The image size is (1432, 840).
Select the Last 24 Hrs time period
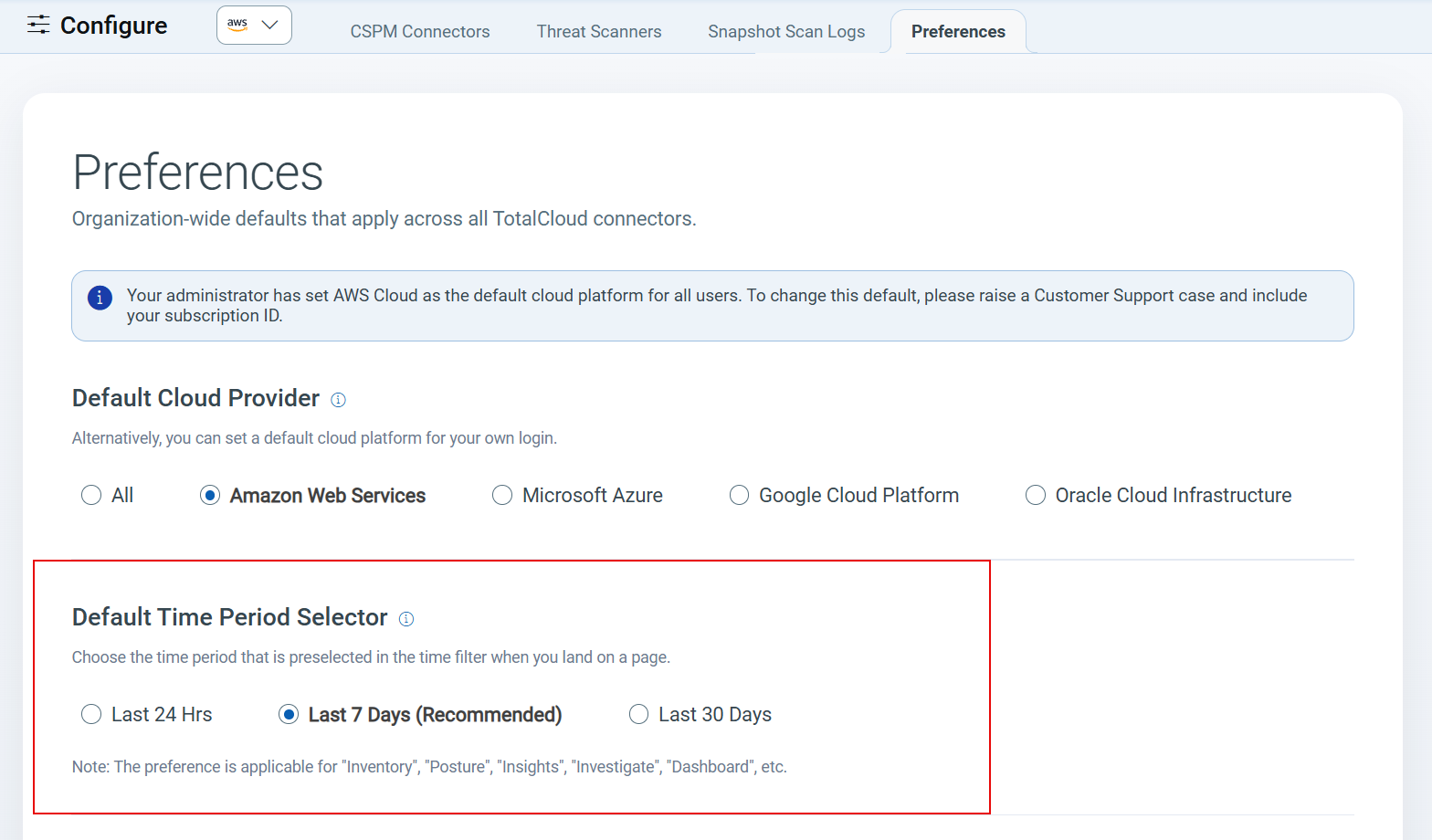[91, 714]
